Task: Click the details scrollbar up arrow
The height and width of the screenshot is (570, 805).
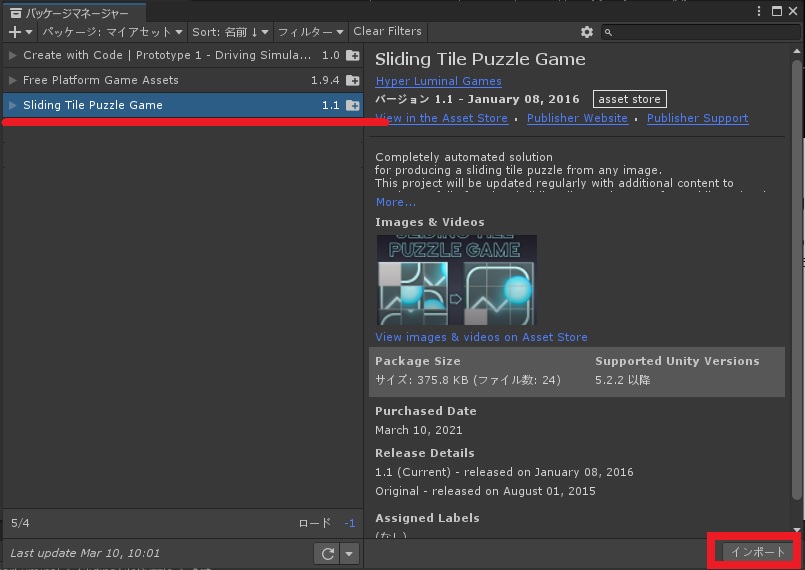Action: coord(796,51)
